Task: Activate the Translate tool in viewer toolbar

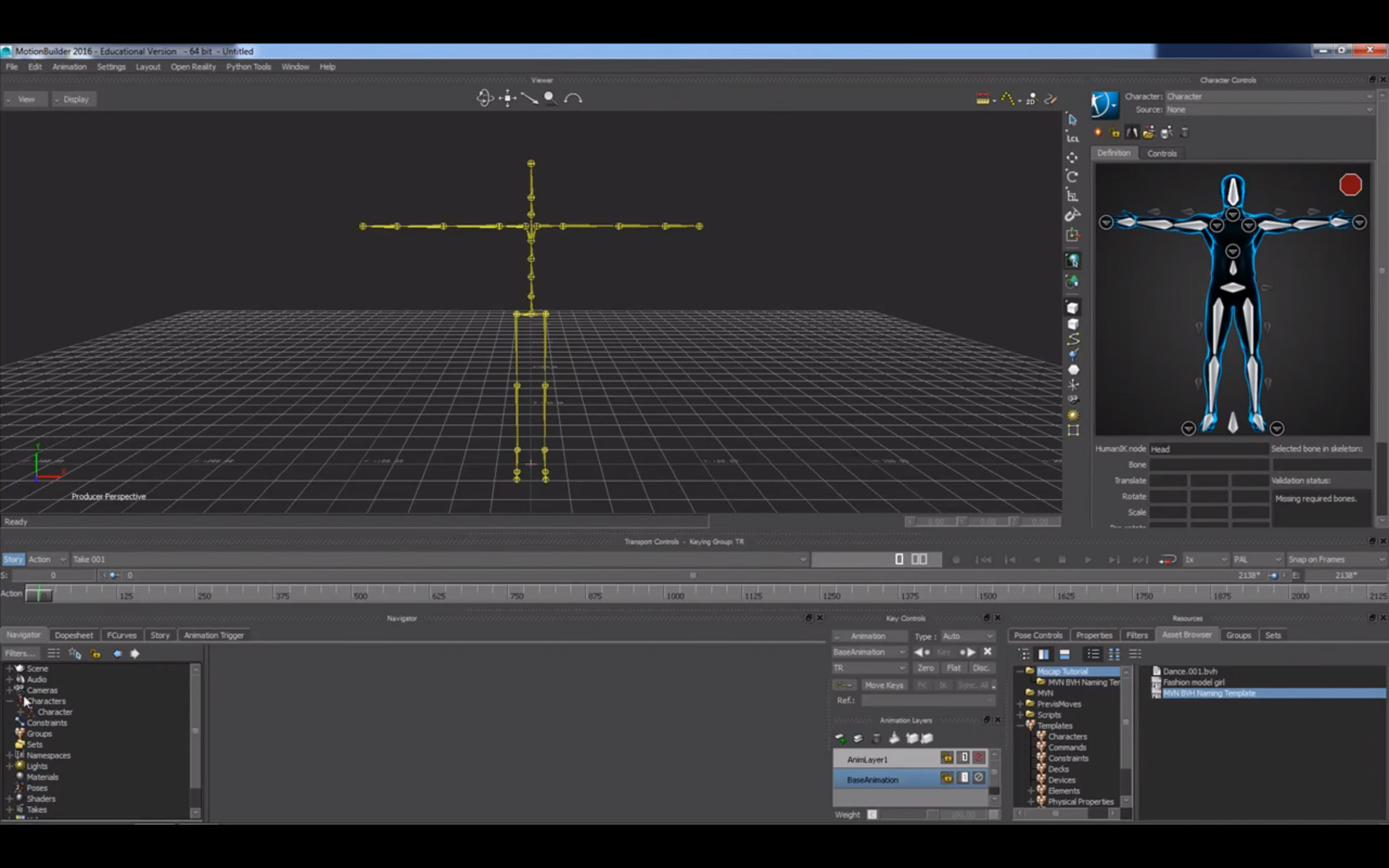Action: pos(1072,157)
